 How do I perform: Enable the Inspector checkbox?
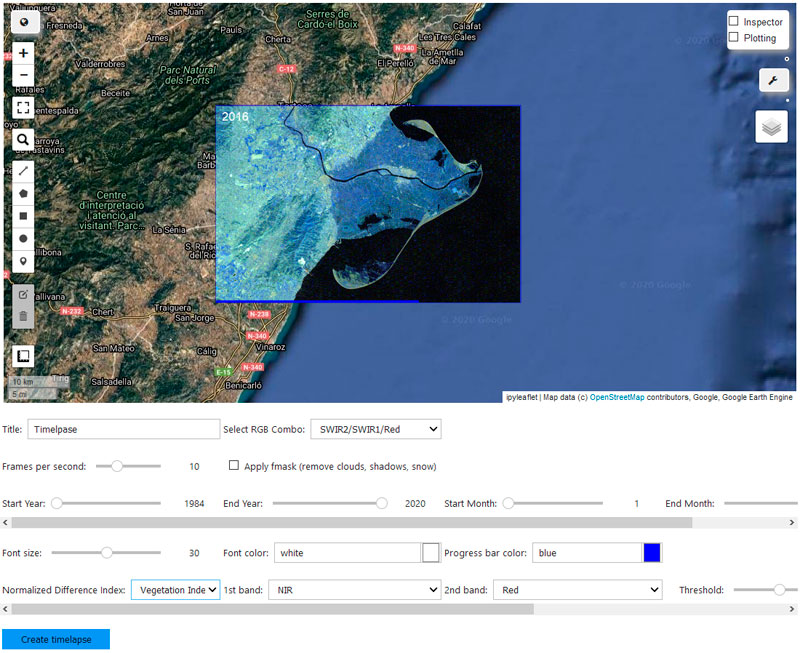pyautogui.click(x=734, y=21)
